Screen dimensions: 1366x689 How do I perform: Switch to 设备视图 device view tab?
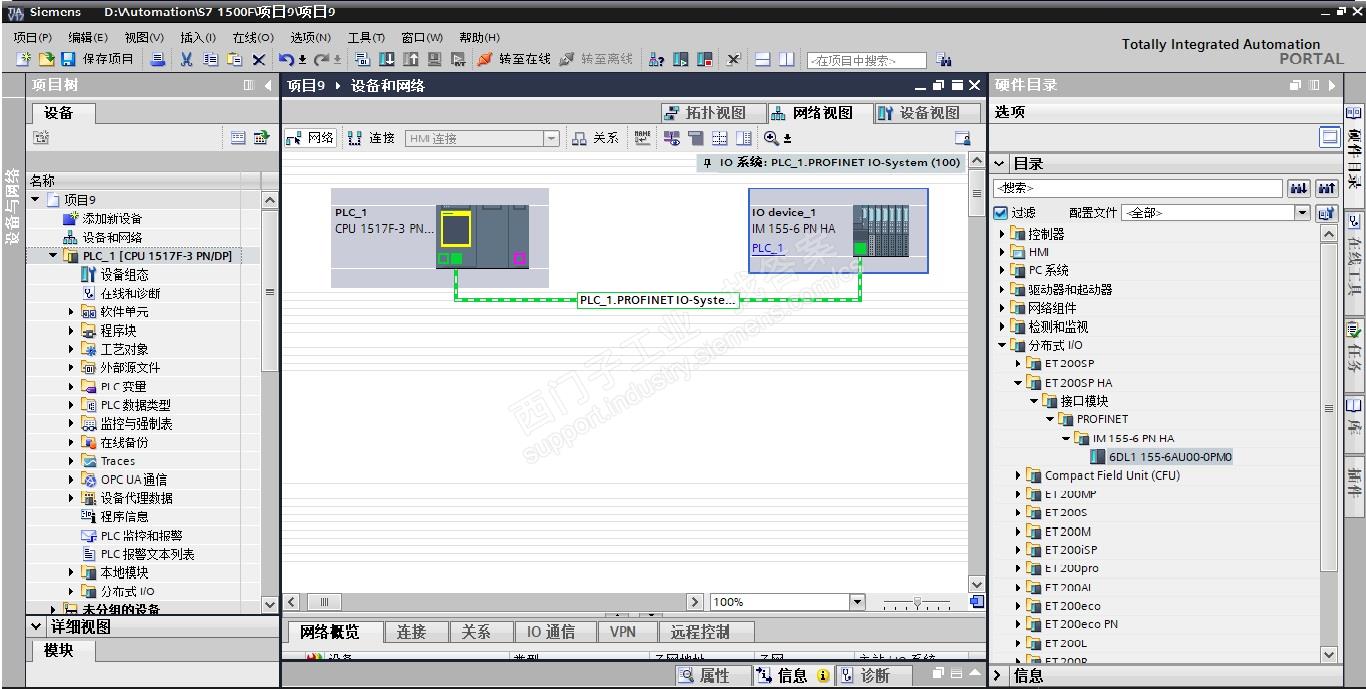click(x=927, y=113)
